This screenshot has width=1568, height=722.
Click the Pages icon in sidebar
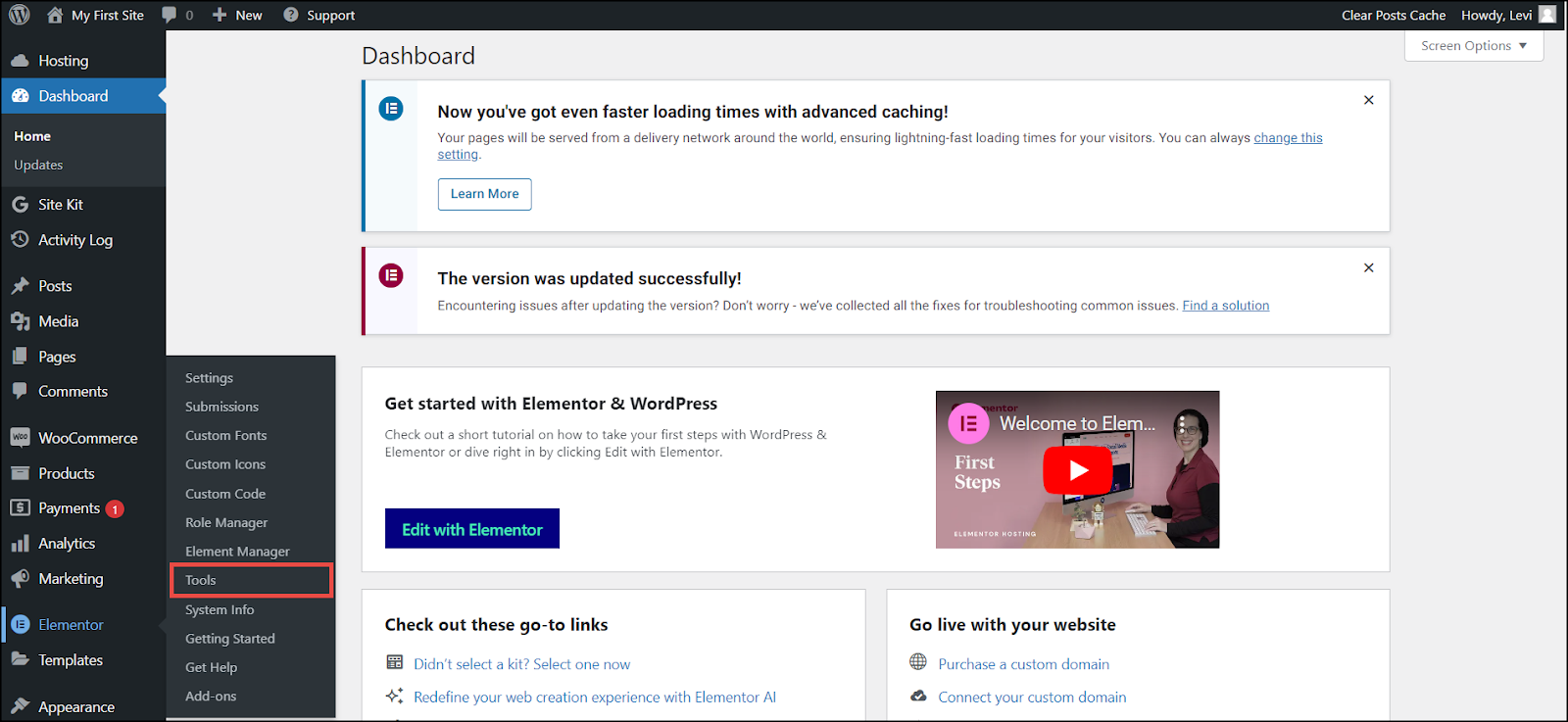click(x=20, y=357)
